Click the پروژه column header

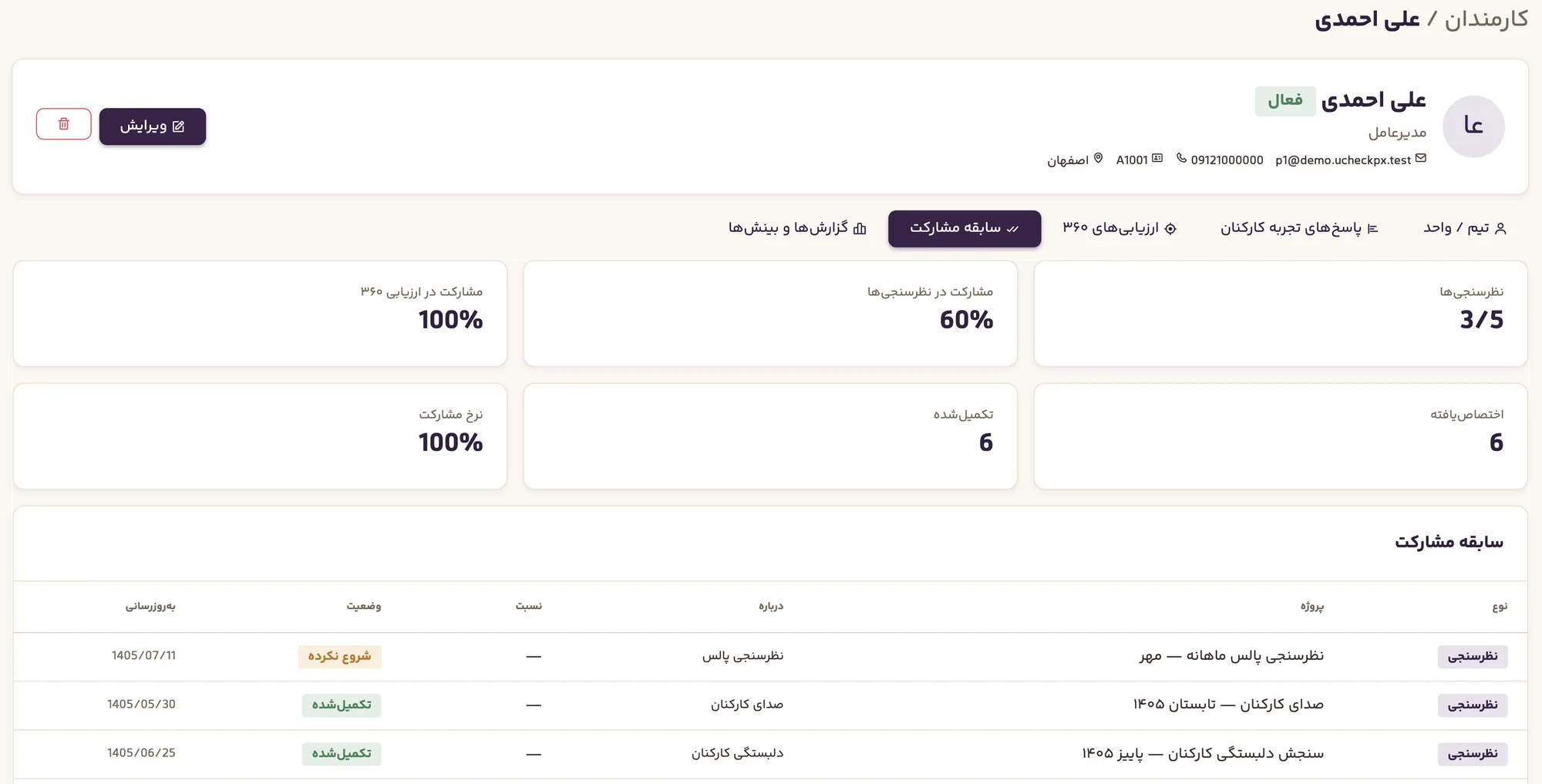click(x=1311, y=607)
